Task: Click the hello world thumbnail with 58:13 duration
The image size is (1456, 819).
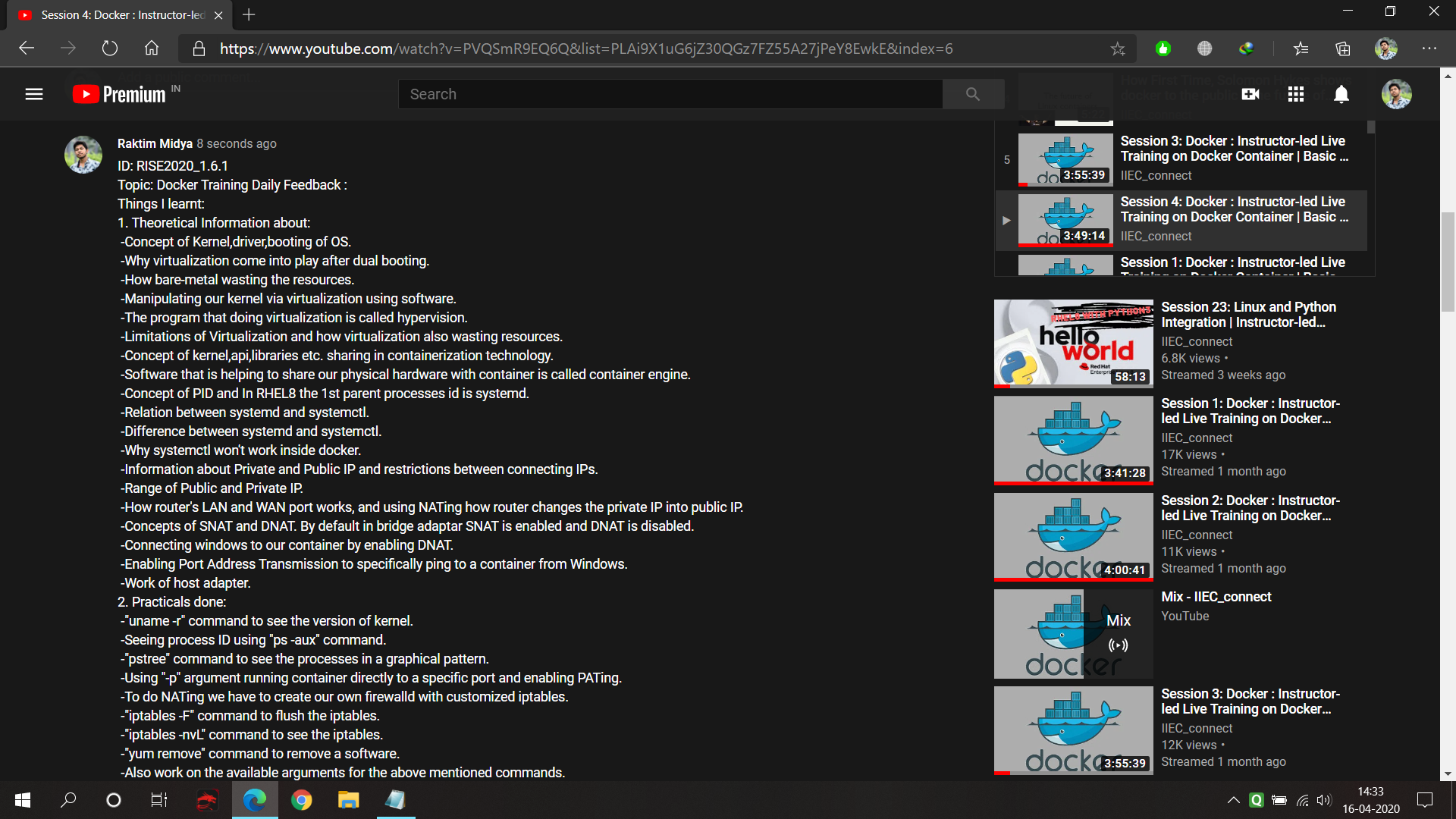Action: pyautogui.click(x=1073, y=344)
